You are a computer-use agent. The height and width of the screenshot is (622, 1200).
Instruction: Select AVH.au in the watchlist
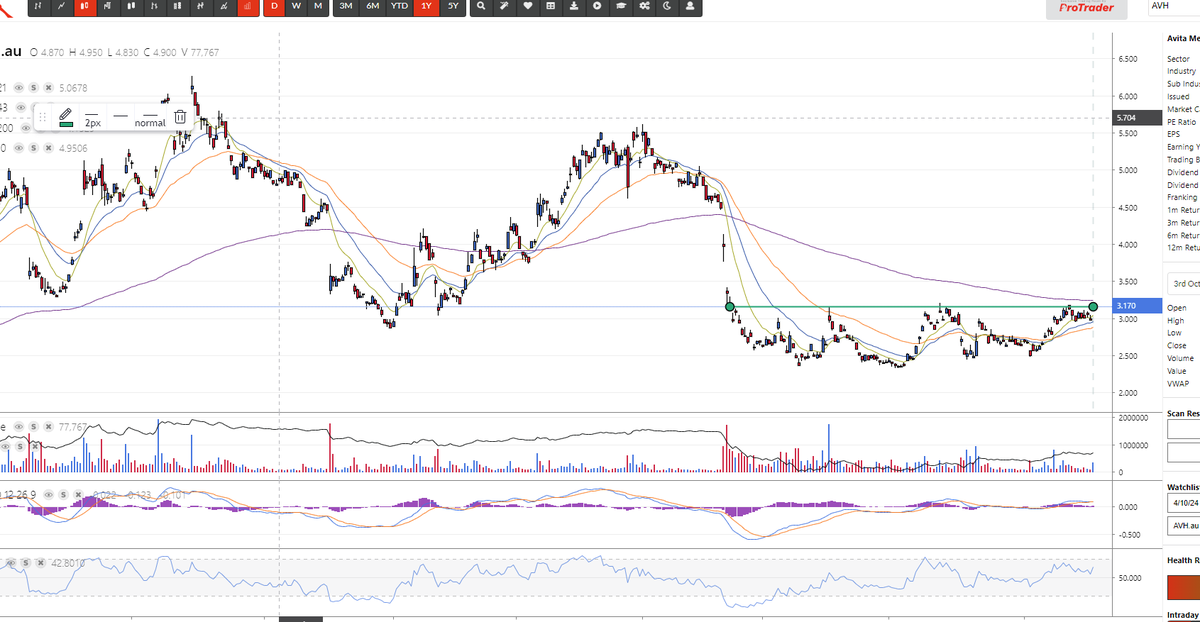[1184, 526]
